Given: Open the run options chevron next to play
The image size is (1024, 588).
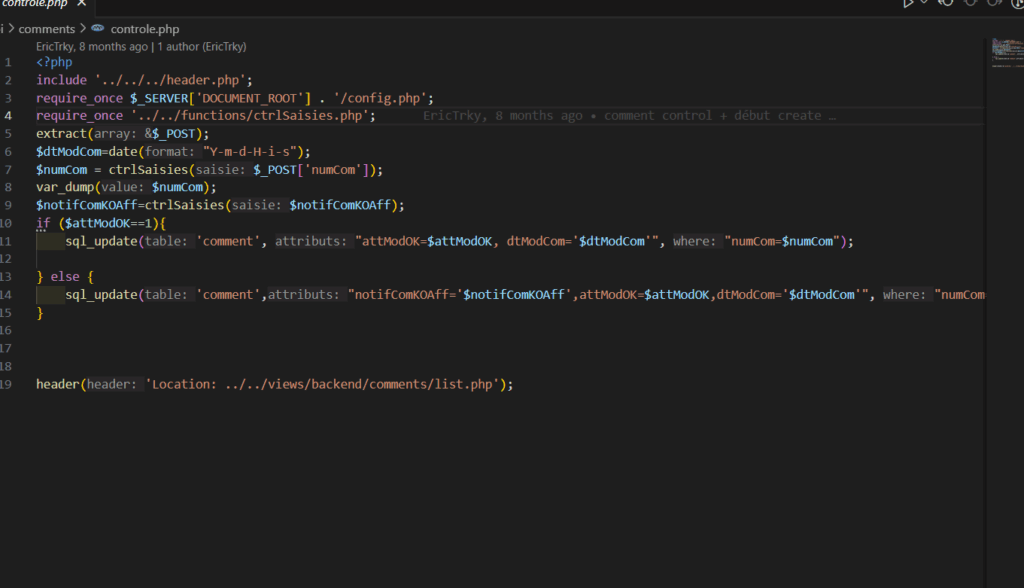Looking at the screenshot, I should click(x=923, y=4).
